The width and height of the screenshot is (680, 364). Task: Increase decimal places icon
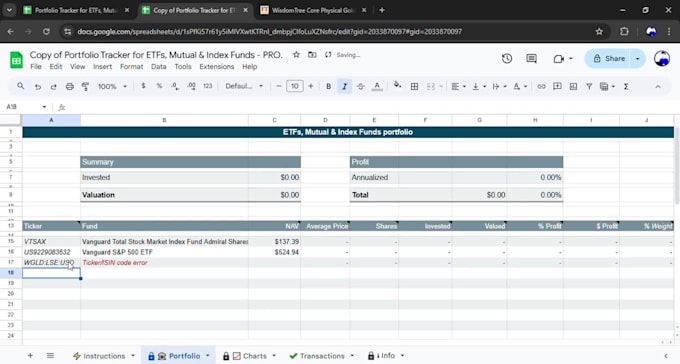click(x=191, y=86)
